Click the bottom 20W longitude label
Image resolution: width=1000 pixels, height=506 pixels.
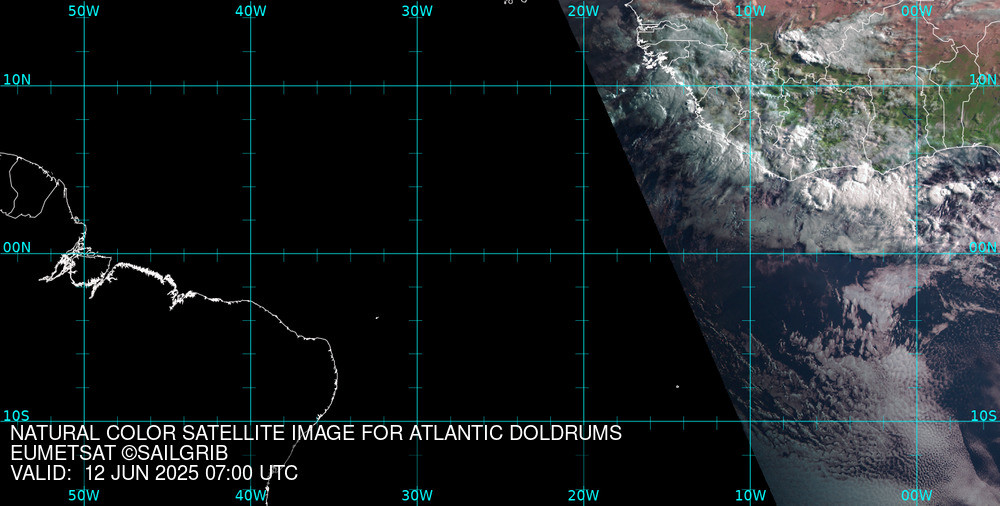point(584,496)
